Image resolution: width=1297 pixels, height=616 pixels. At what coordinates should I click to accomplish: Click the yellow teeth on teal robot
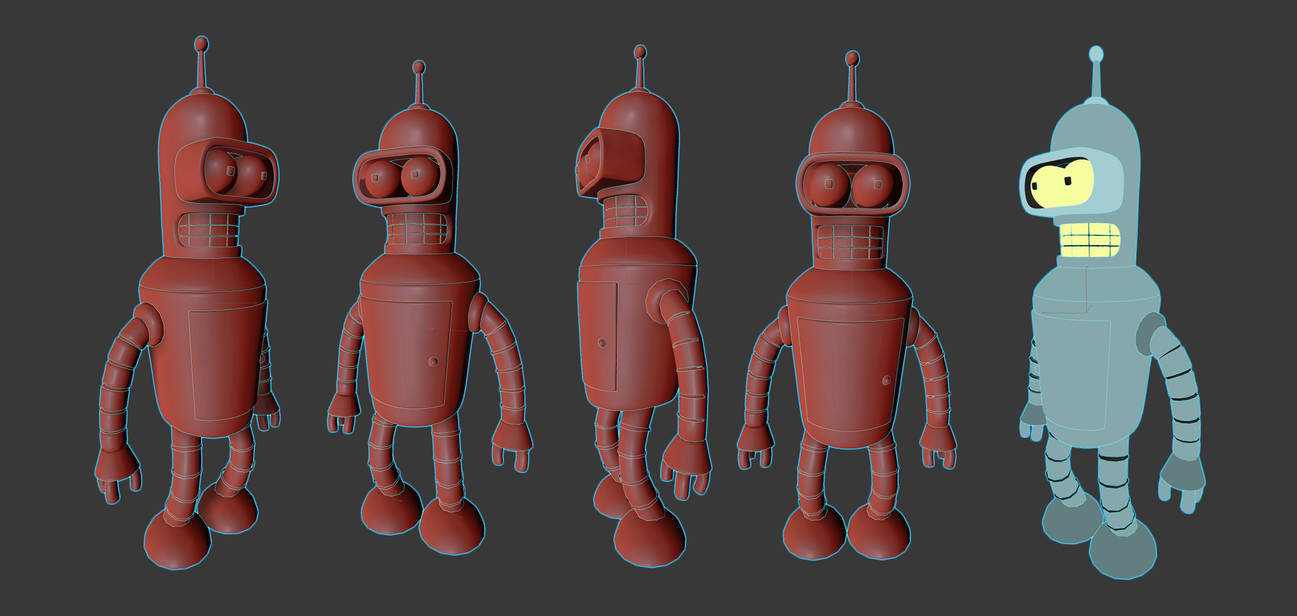[x=1090, y=241]
